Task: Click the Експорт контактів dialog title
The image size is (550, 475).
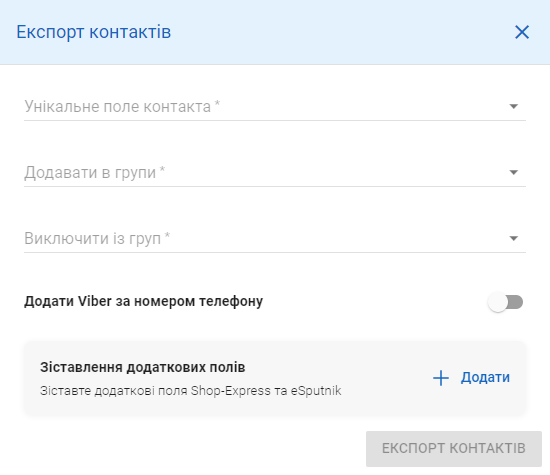Action: (x=94, y=32)
